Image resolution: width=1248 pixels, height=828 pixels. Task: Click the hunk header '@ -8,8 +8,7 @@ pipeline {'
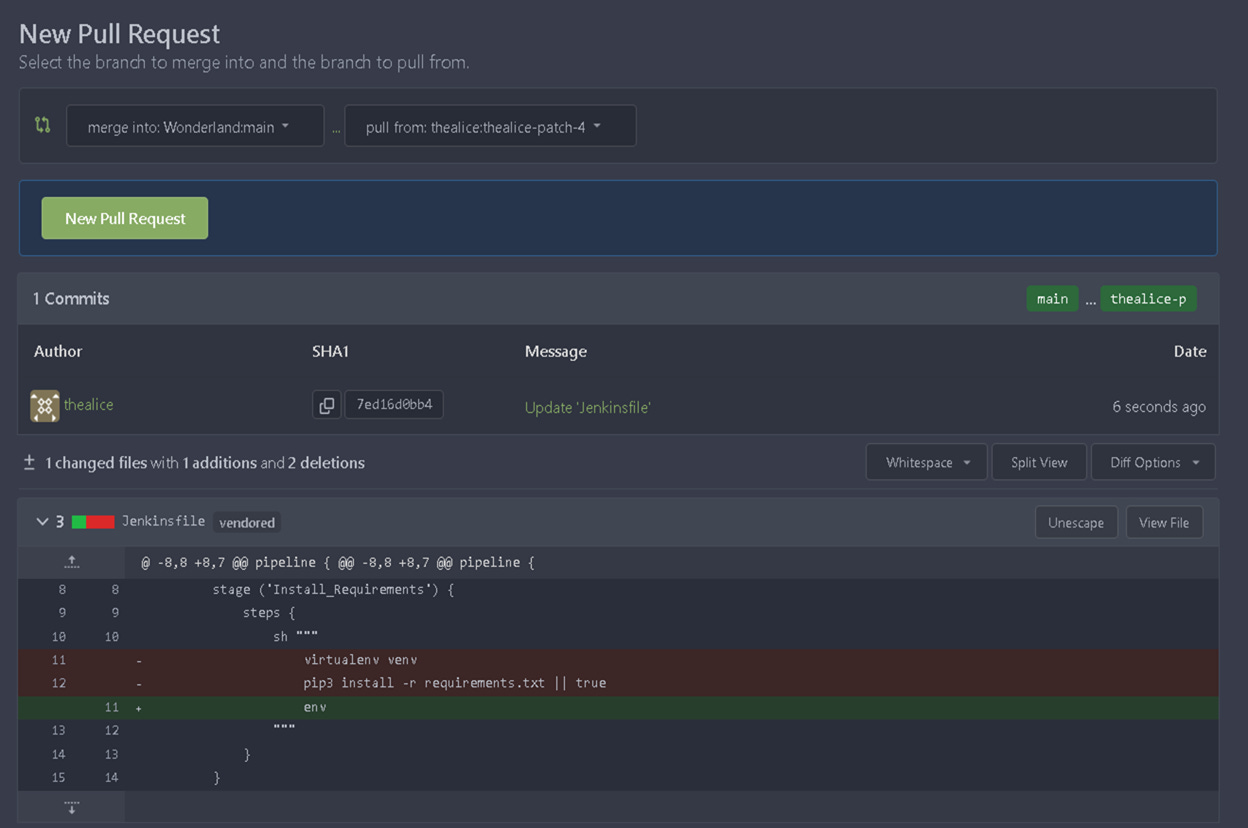pos(337,563)
